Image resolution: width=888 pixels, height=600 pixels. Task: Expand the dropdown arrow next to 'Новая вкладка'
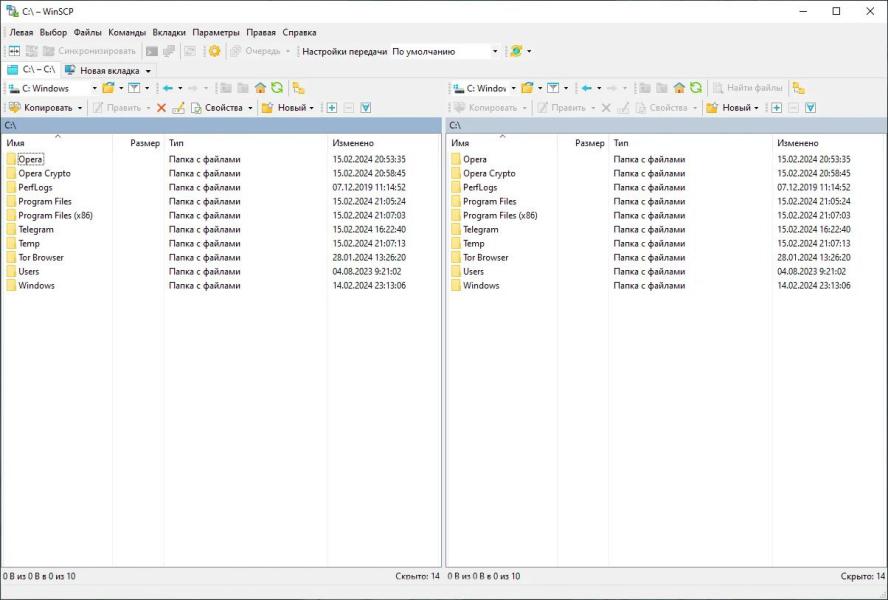click(x=148, y=71)
